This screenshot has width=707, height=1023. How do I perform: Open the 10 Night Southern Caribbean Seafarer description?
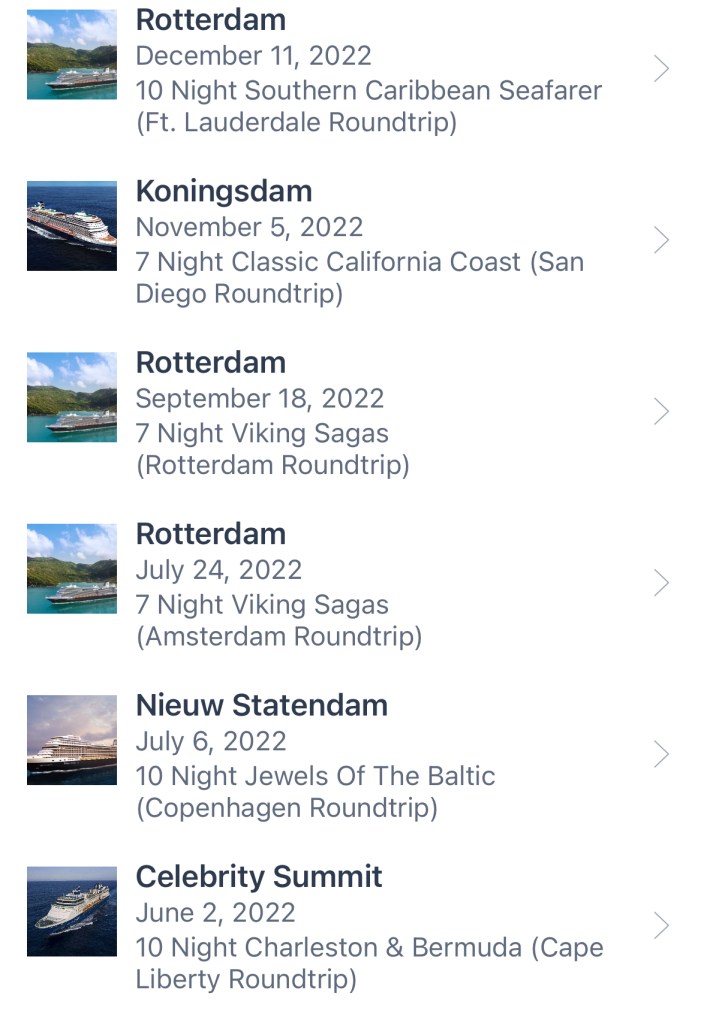coord(368,106)
